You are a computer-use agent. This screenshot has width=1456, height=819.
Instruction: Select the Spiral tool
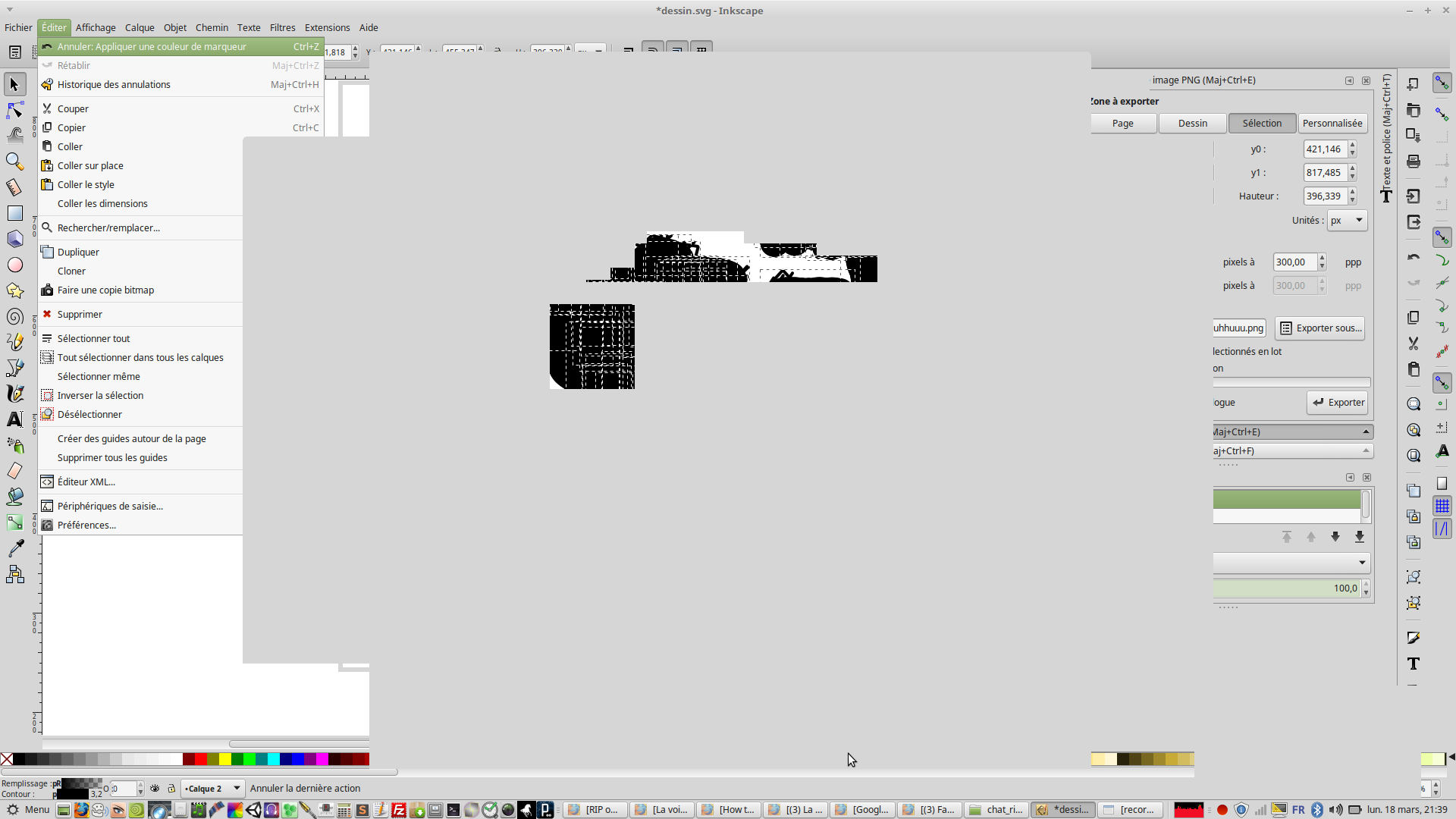pyautogui.click(x=14, y=316)
